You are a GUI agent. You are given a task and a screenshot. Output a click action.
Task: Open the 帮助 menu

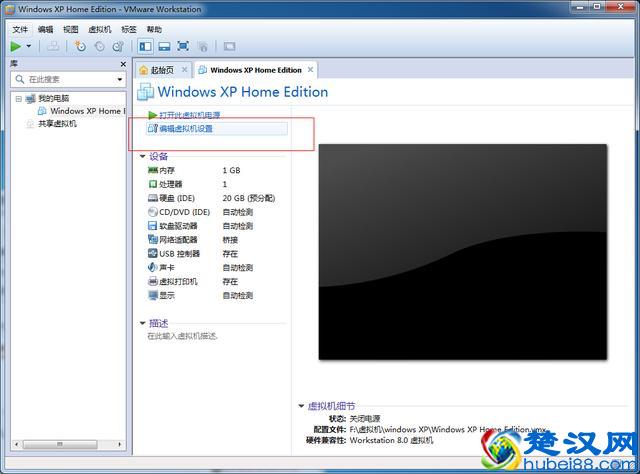click(154, 29)
